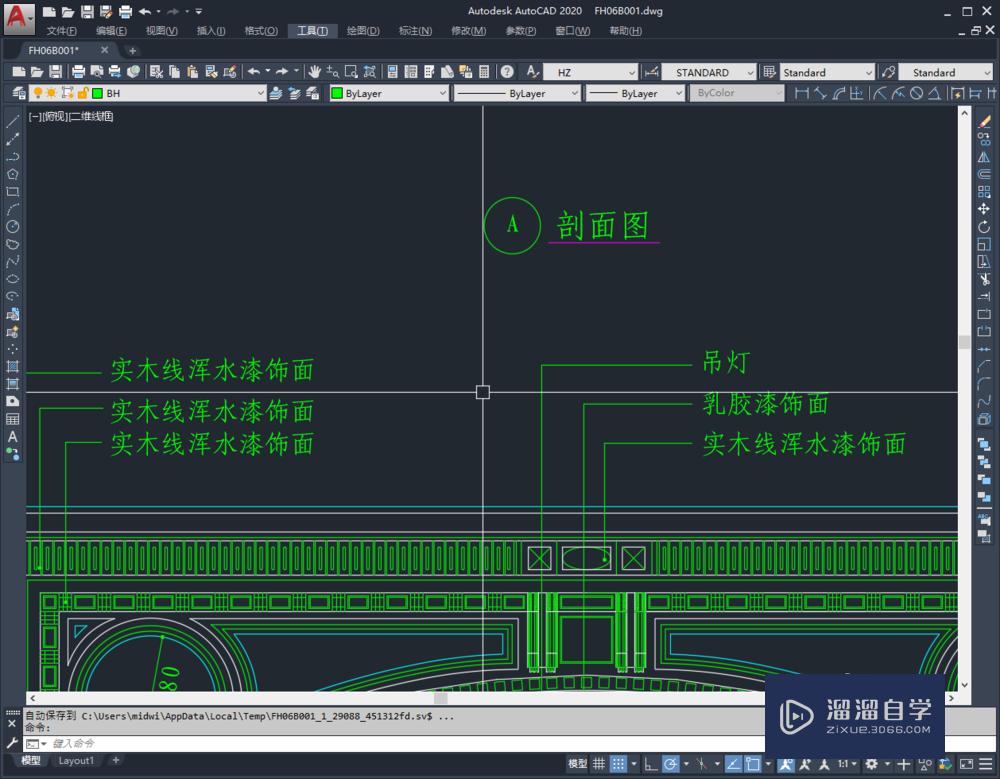The width and height of the screenshot is (1000, 779).
Task: Click the new drawing plus button
Action: tap(132, 50)
